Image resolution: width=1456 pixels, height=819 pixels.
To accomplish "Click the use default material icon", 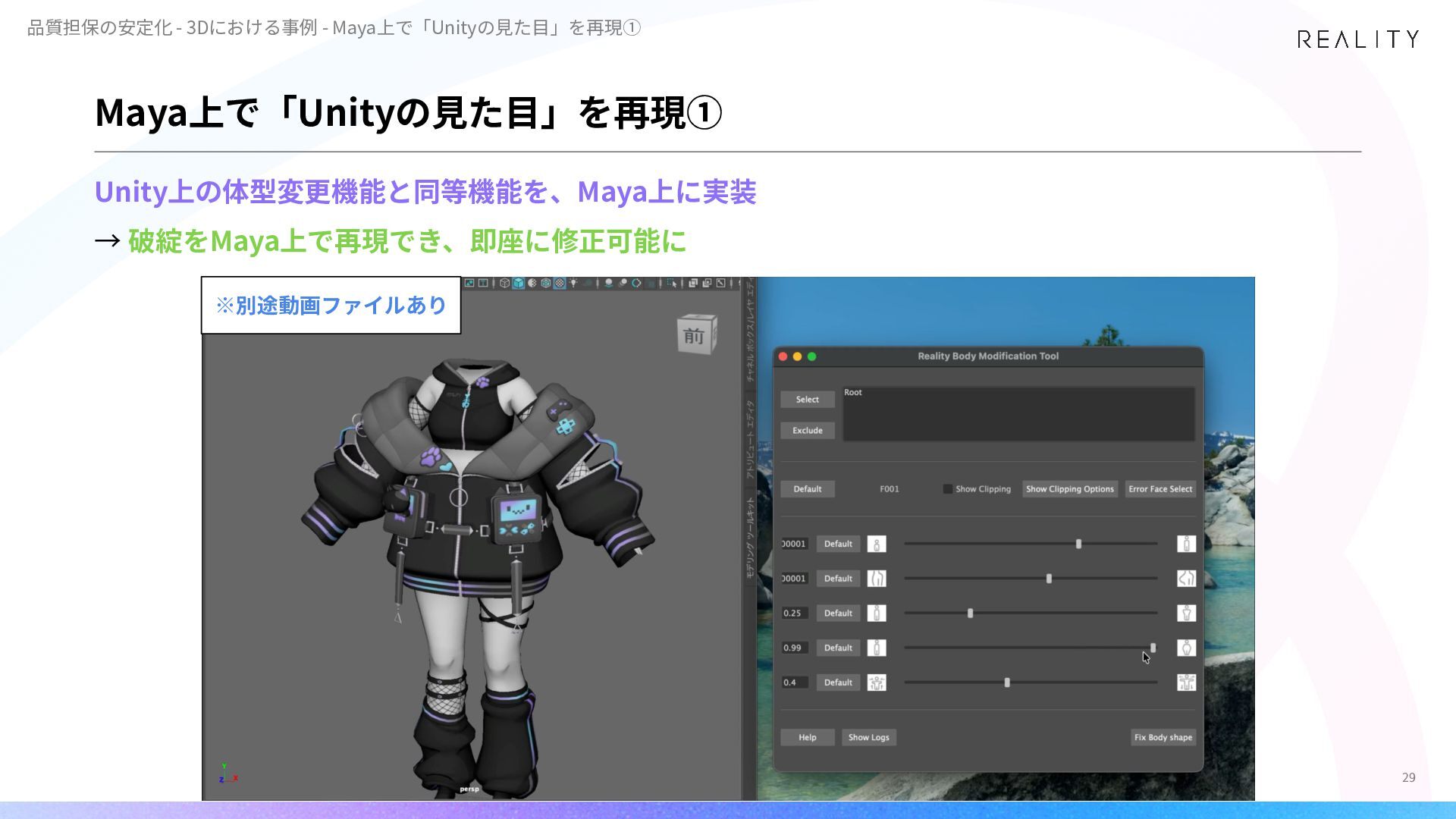I will pyautogui.click(x=532, y=284).
